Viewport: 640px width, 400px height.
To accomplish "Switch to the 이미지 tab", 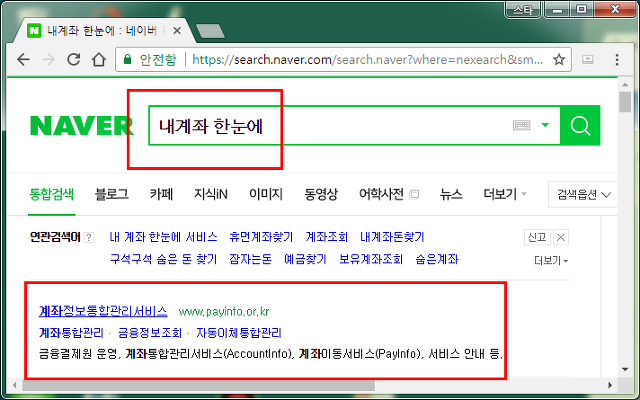I will [266, 194].
